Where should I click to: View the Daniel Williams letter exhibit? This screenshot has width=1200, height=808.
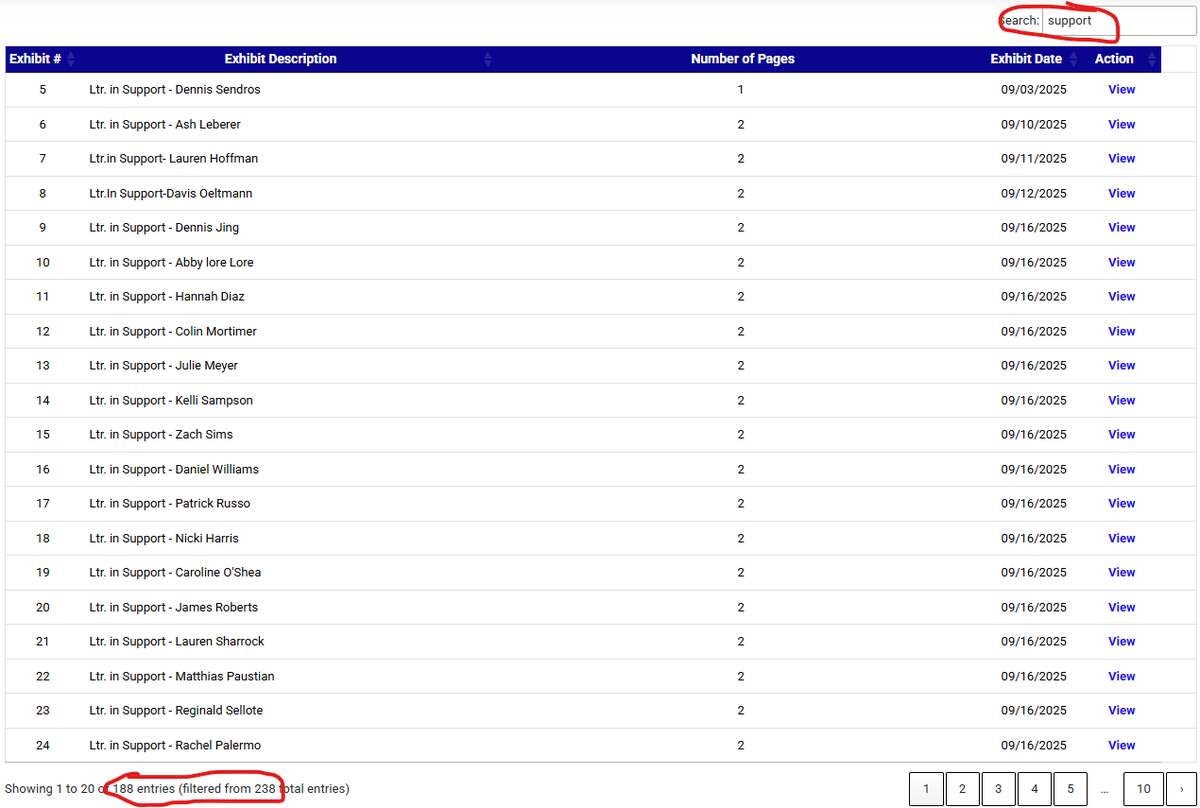point(1121,469)
